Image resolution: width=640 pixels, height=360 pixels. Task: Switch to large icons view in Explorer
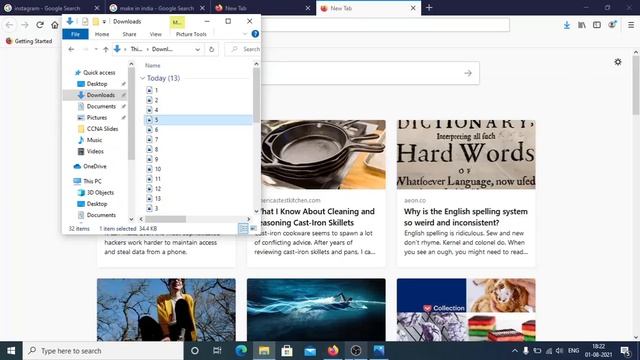253,229
